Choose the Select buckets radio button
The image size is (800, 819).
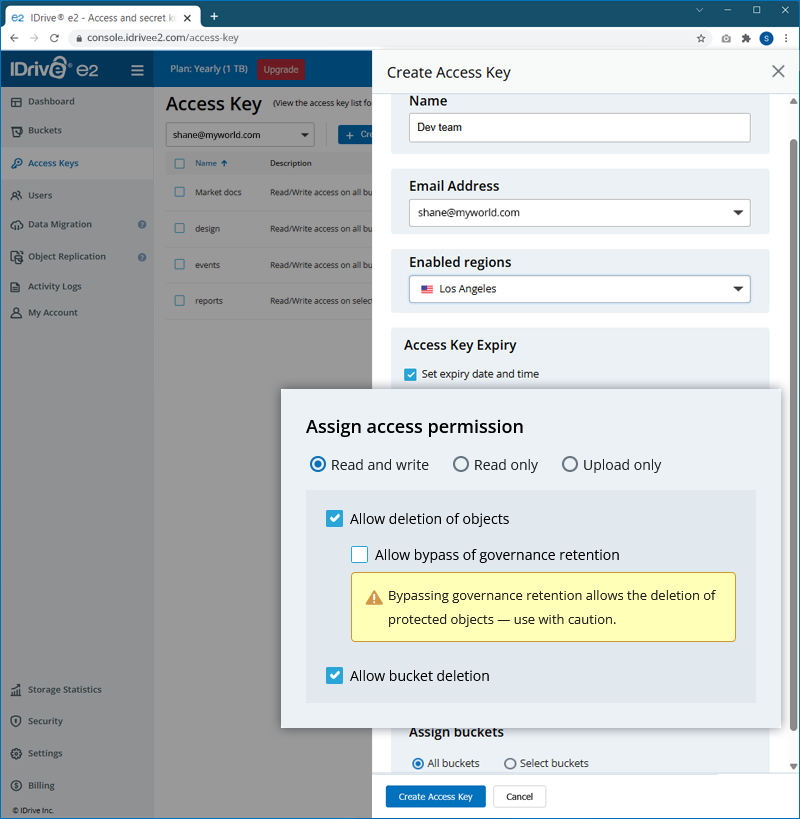510,764
